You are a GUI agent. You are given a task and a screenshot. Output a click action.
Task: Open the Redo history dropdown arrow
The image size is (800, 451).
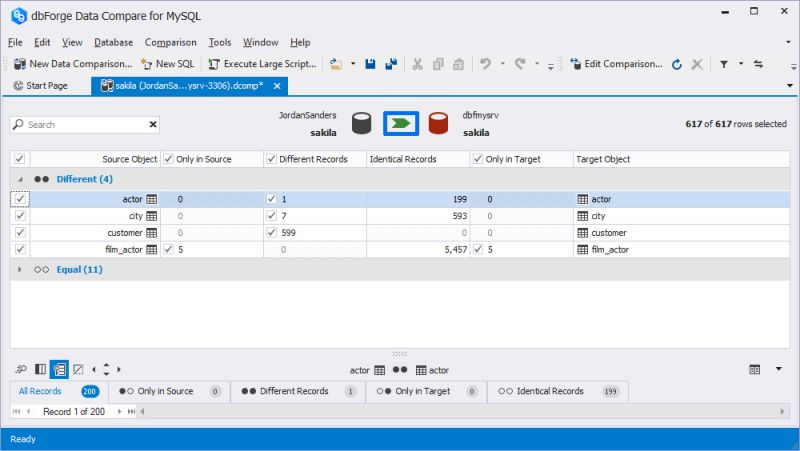537,64
